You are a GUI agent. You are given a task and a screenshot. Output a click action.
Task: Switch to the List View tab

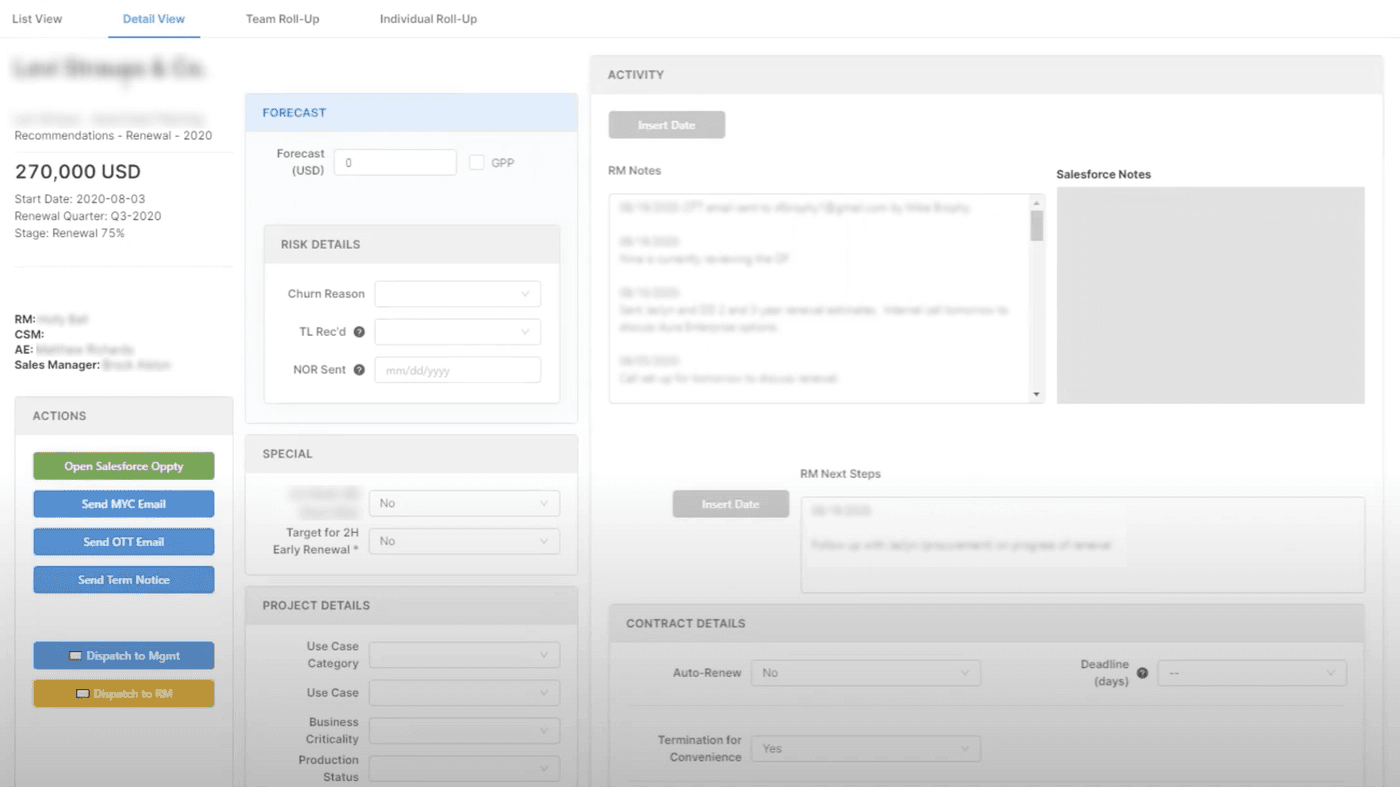click(37, 19)
